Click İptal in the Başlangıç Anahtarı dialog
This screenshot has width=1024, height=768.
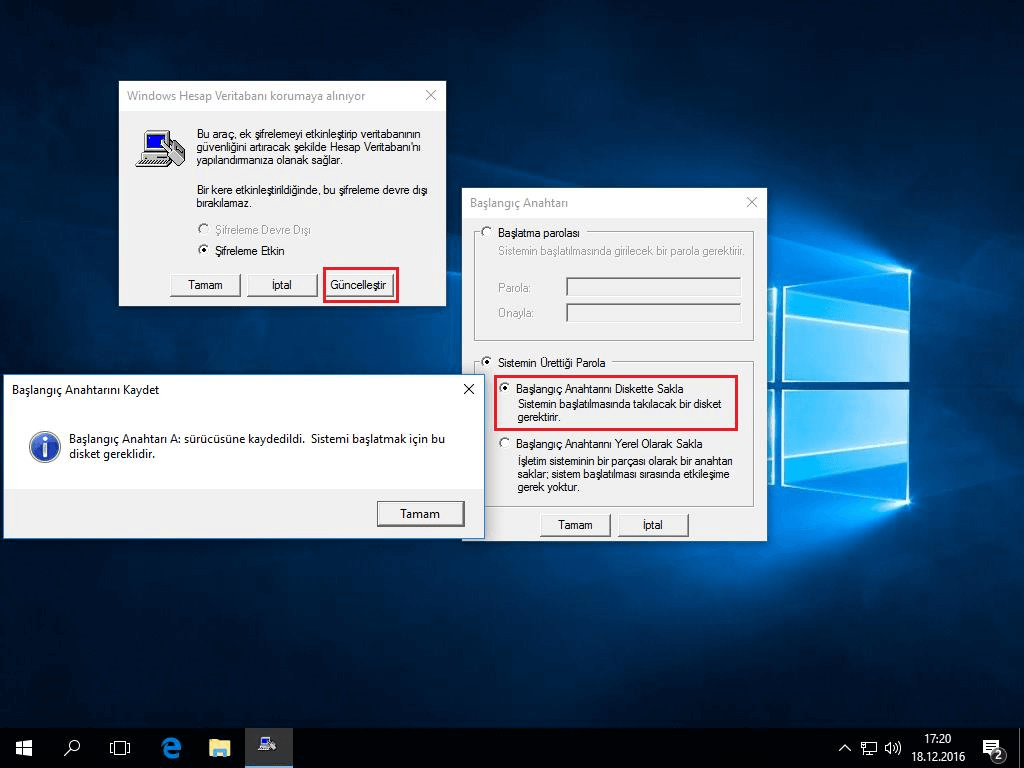click(653, 525)
